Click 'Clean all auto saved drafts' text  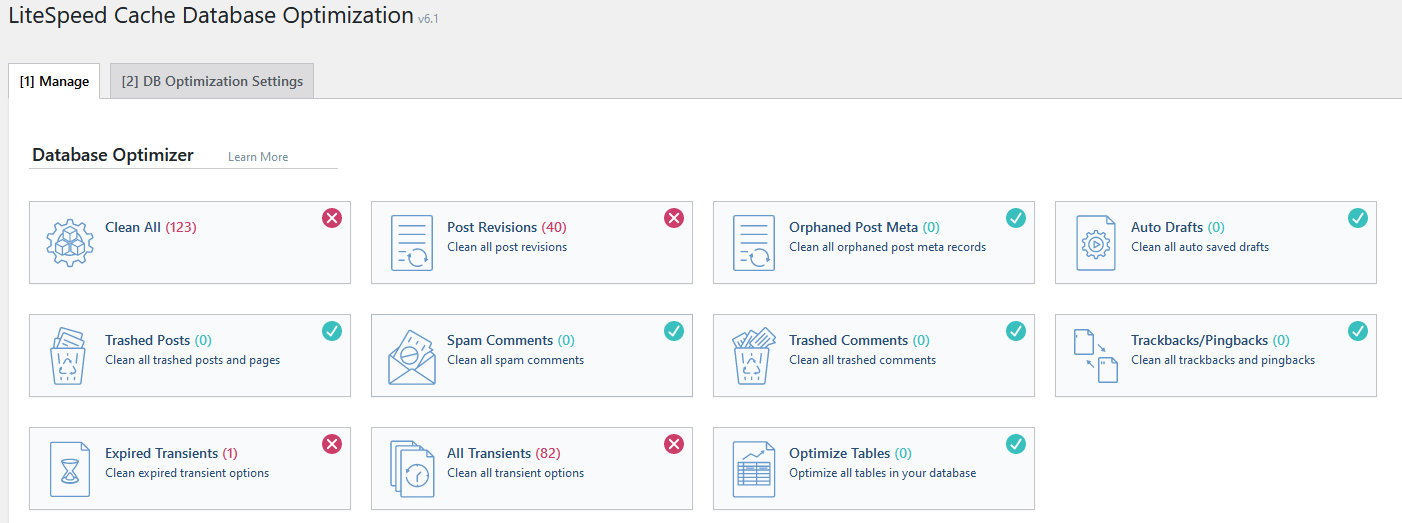coord(1200,247)
